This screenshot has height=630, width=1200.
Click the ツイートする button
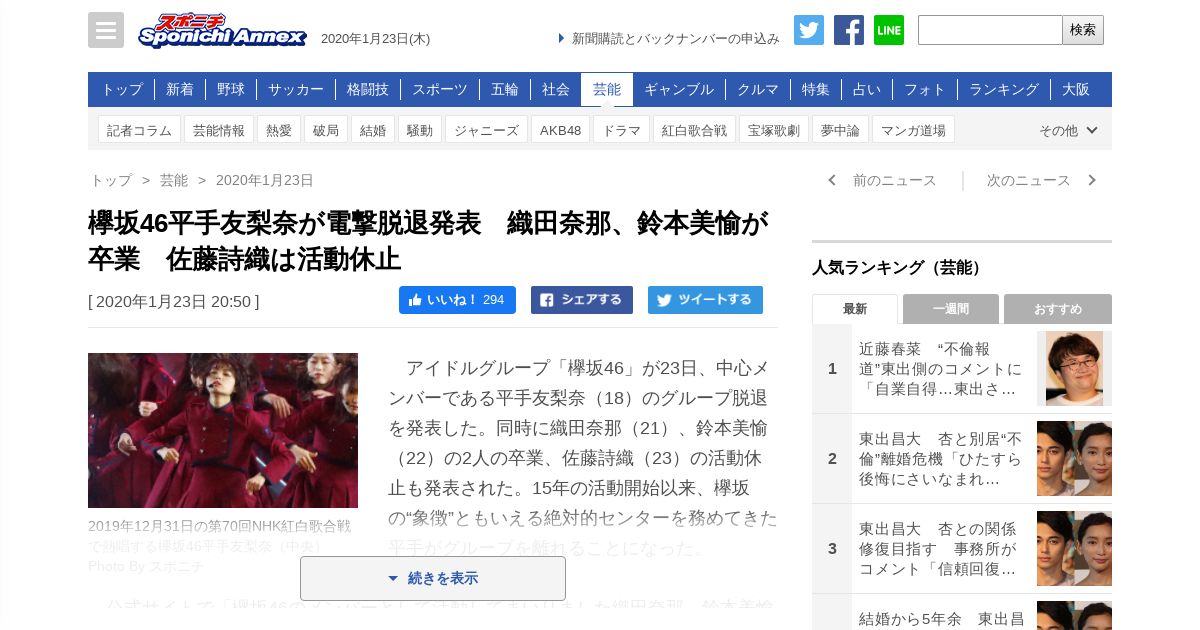pyautogui.click(x=705, y=300)
